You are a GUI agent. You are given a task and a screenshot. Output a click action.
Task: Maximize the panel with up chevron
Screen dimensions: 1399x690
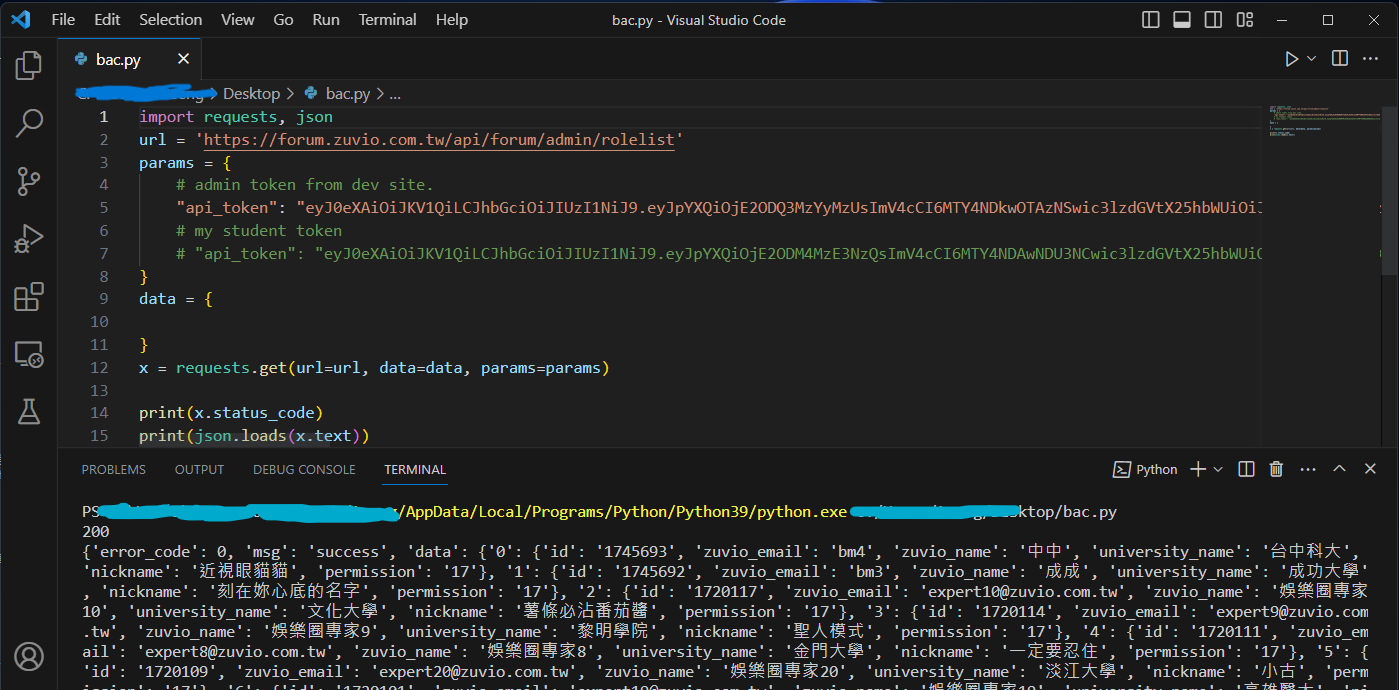[1340, 469]
